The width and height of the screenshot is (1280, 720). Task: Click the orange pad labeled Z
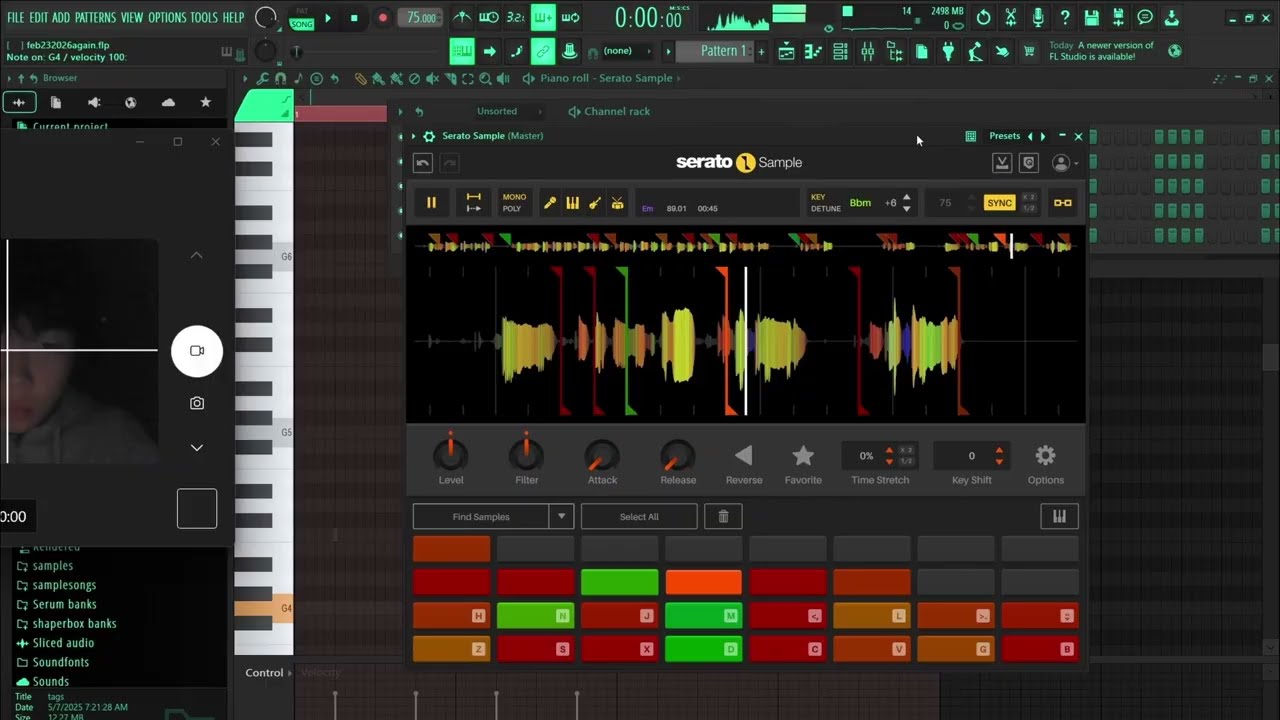tap(452, 649)
